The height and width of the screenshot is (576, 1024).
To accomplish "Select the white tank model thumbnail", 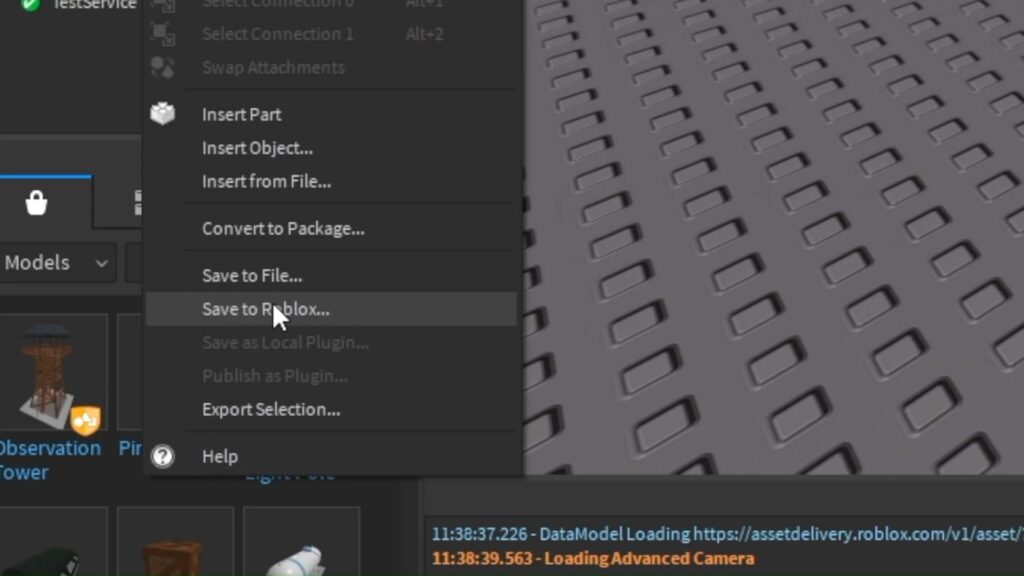I will [x=302, y=542].
